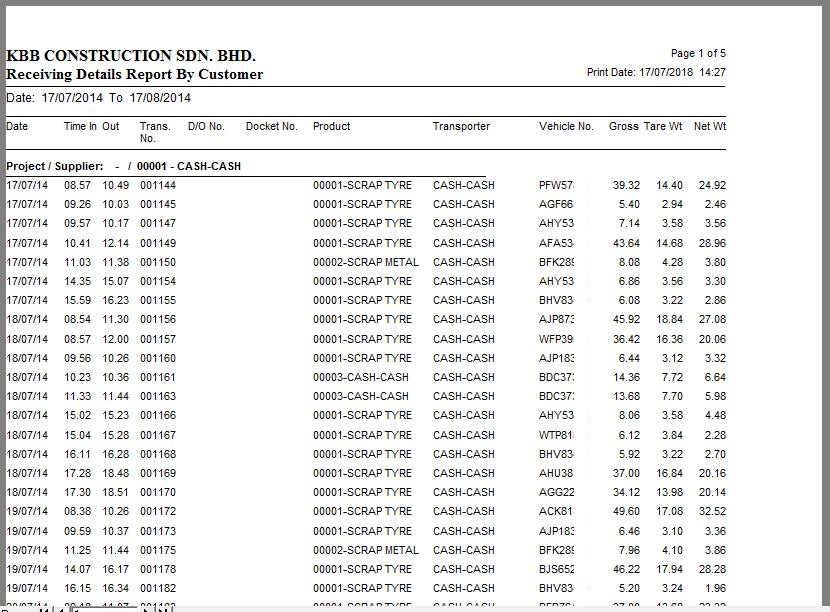Click time out 12.14 in row 001149
This screenshot has height=612, width=830.
pyautogui.click(x=115, y=244)
